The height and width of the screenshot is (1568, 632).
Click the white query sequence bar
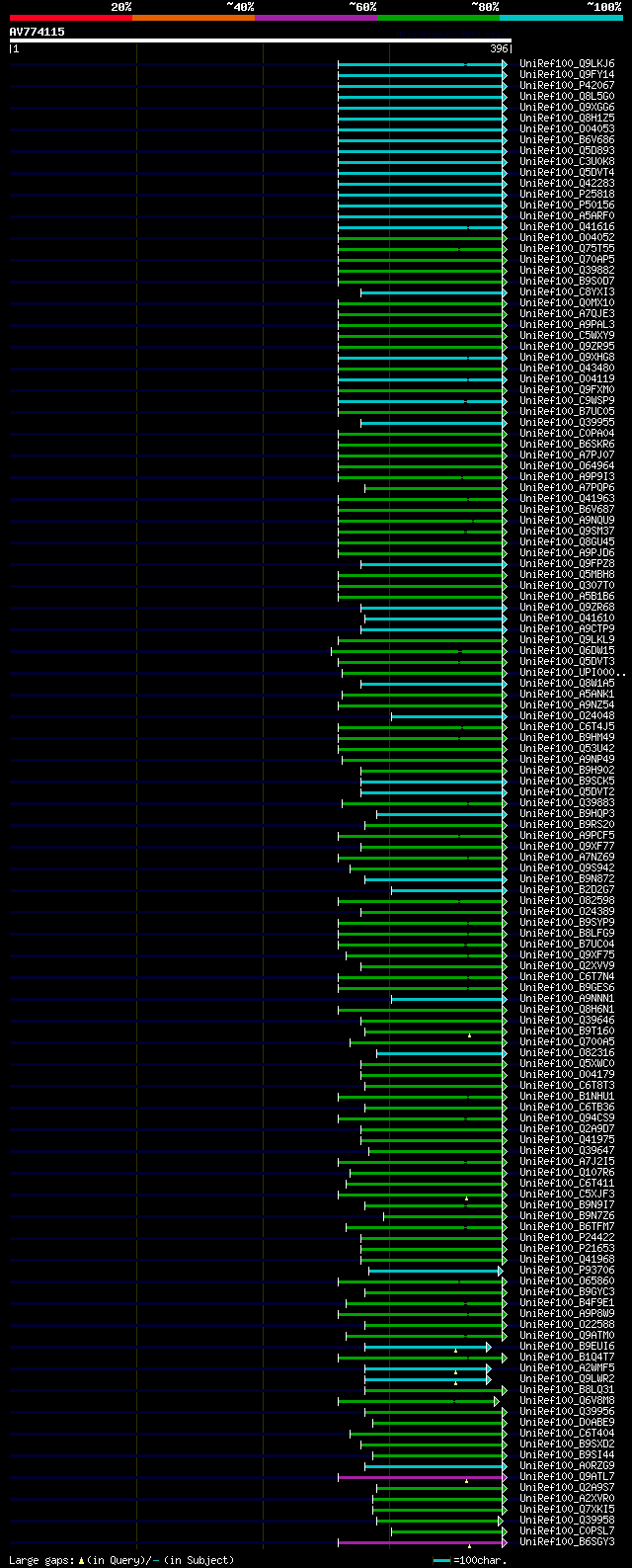[261, 41]
